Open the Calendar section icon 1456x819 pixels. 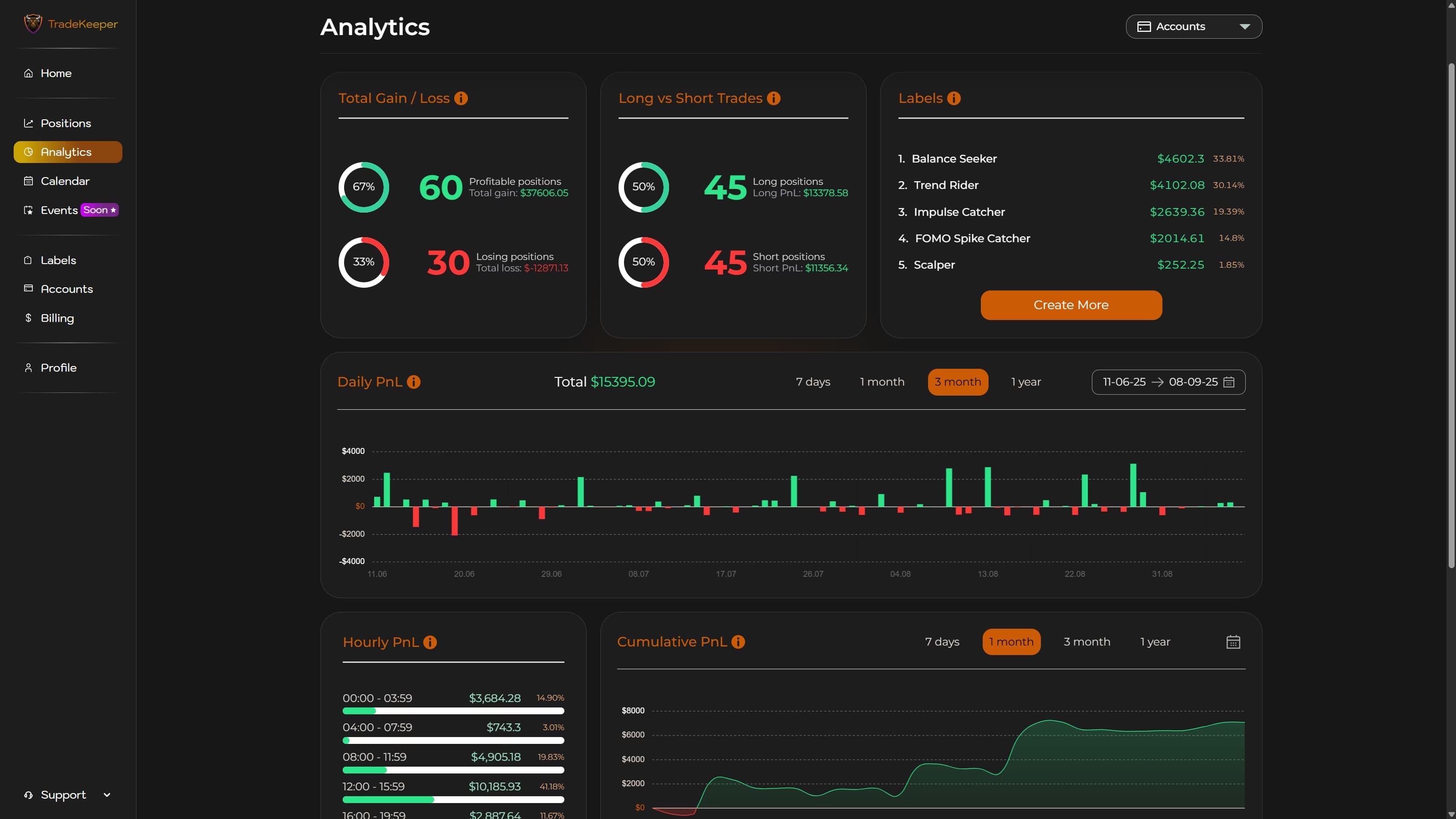[28, 180]
